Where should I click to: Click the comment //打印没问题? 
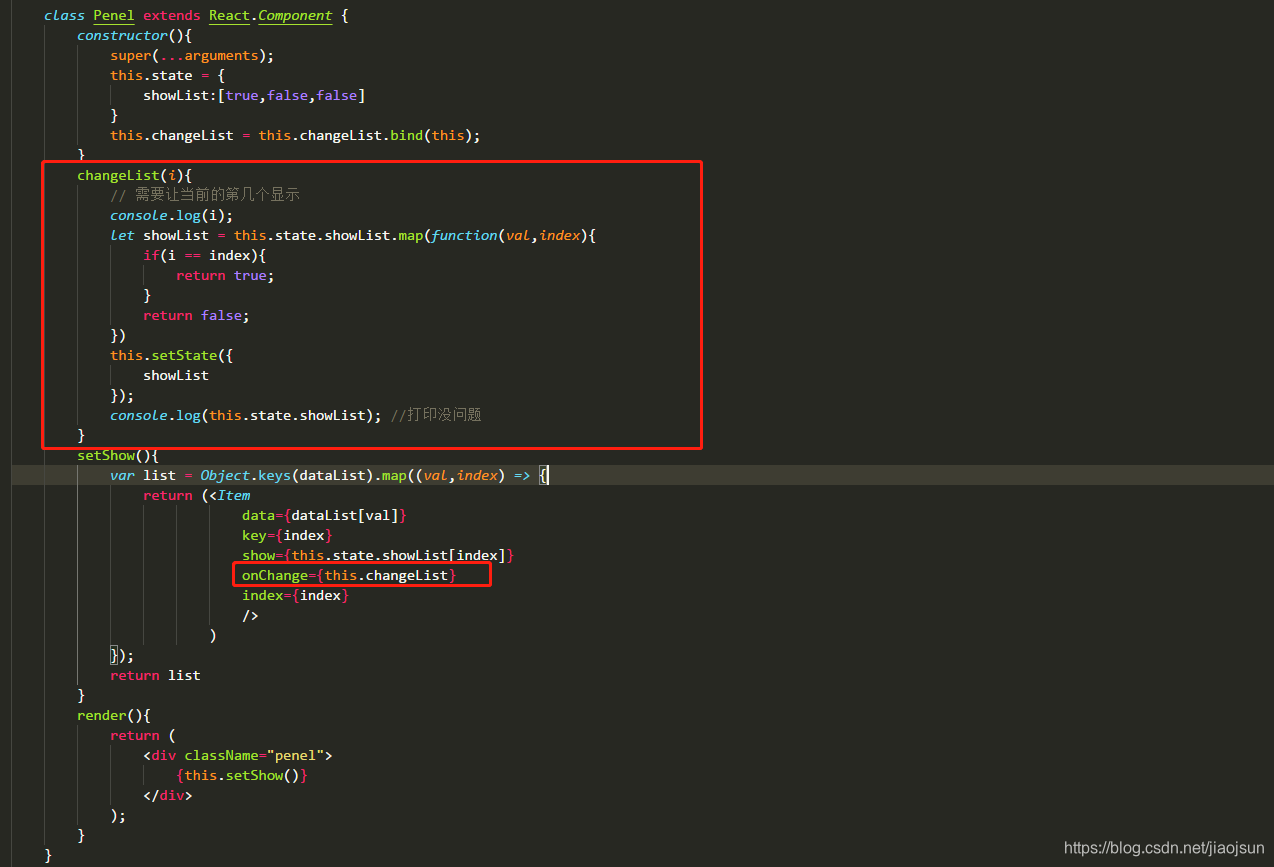[x=436, y=415]
